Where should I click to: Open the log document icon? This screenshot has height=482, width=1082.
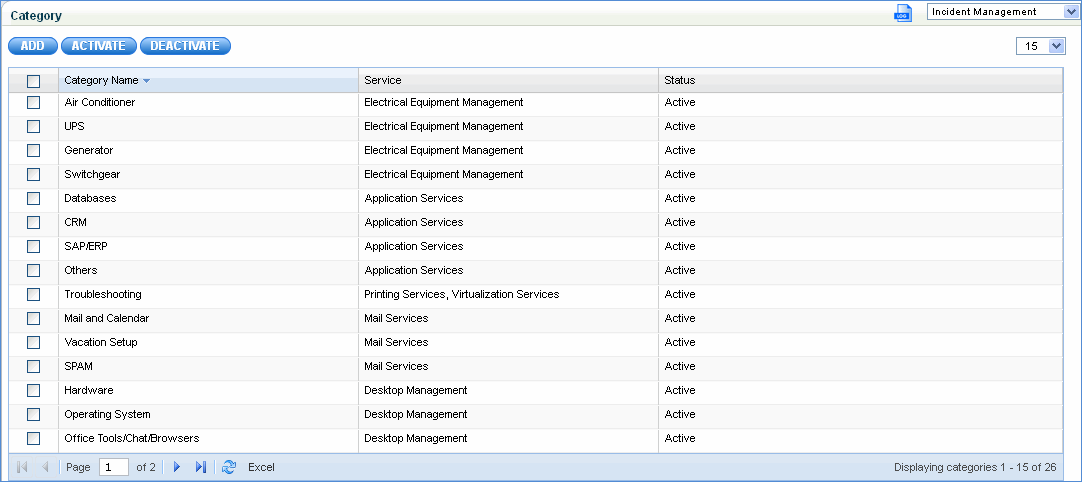point(903,12)
